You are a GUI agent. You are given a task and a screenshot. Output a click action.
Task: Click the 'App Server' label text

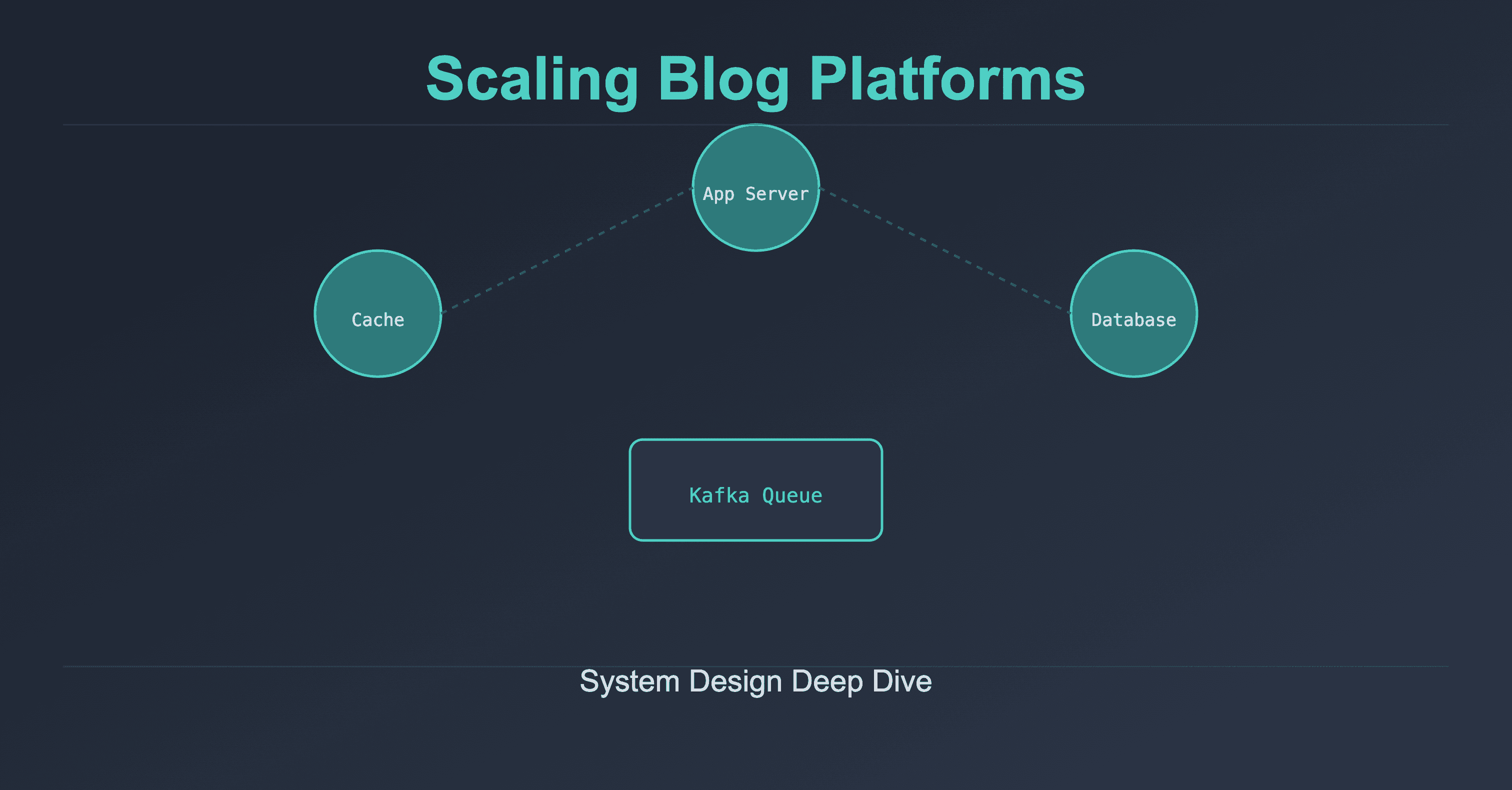[x=755, y=194]
